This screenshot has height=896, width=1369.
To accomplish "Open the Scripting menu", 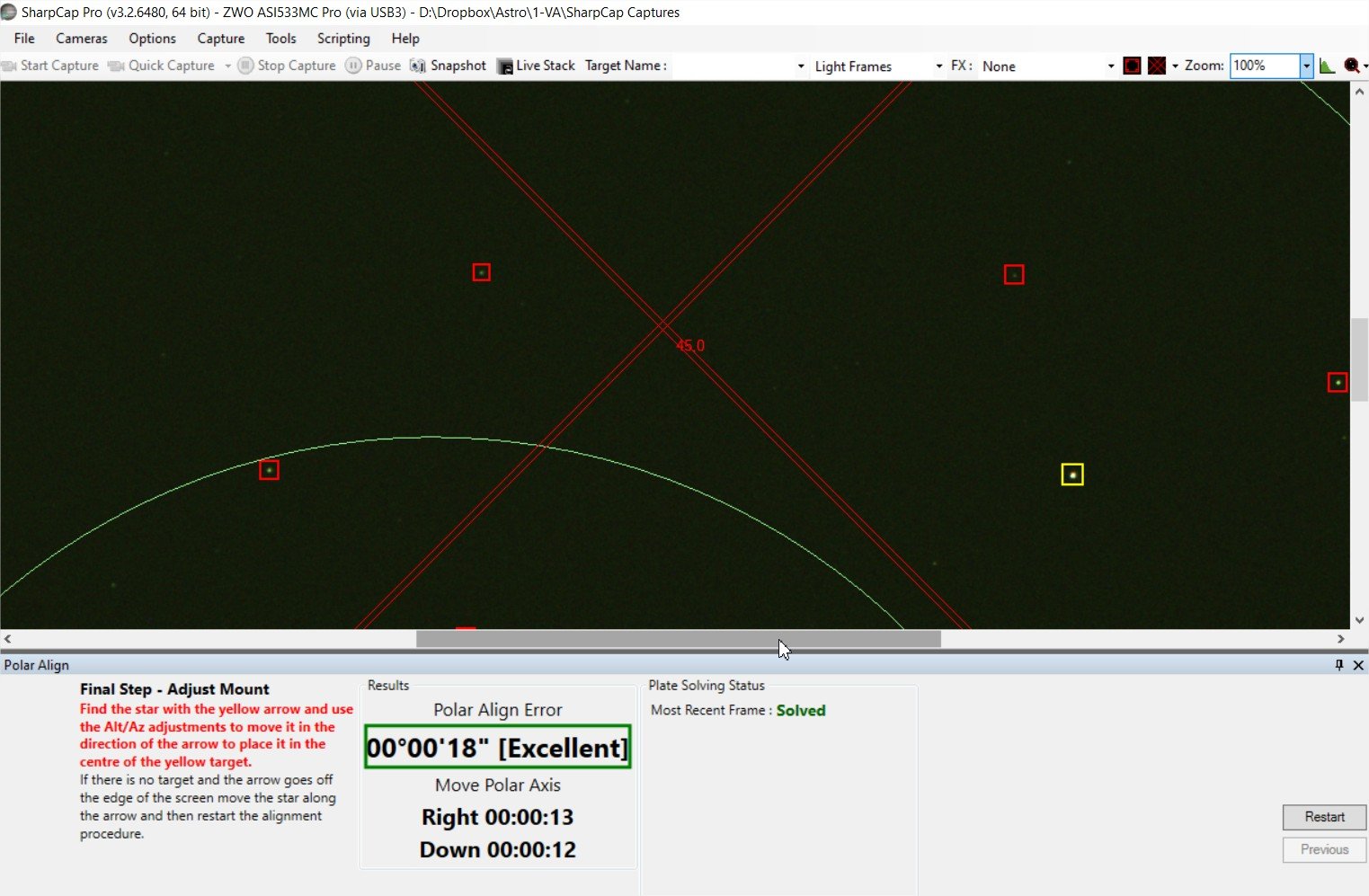I will 343,39.
